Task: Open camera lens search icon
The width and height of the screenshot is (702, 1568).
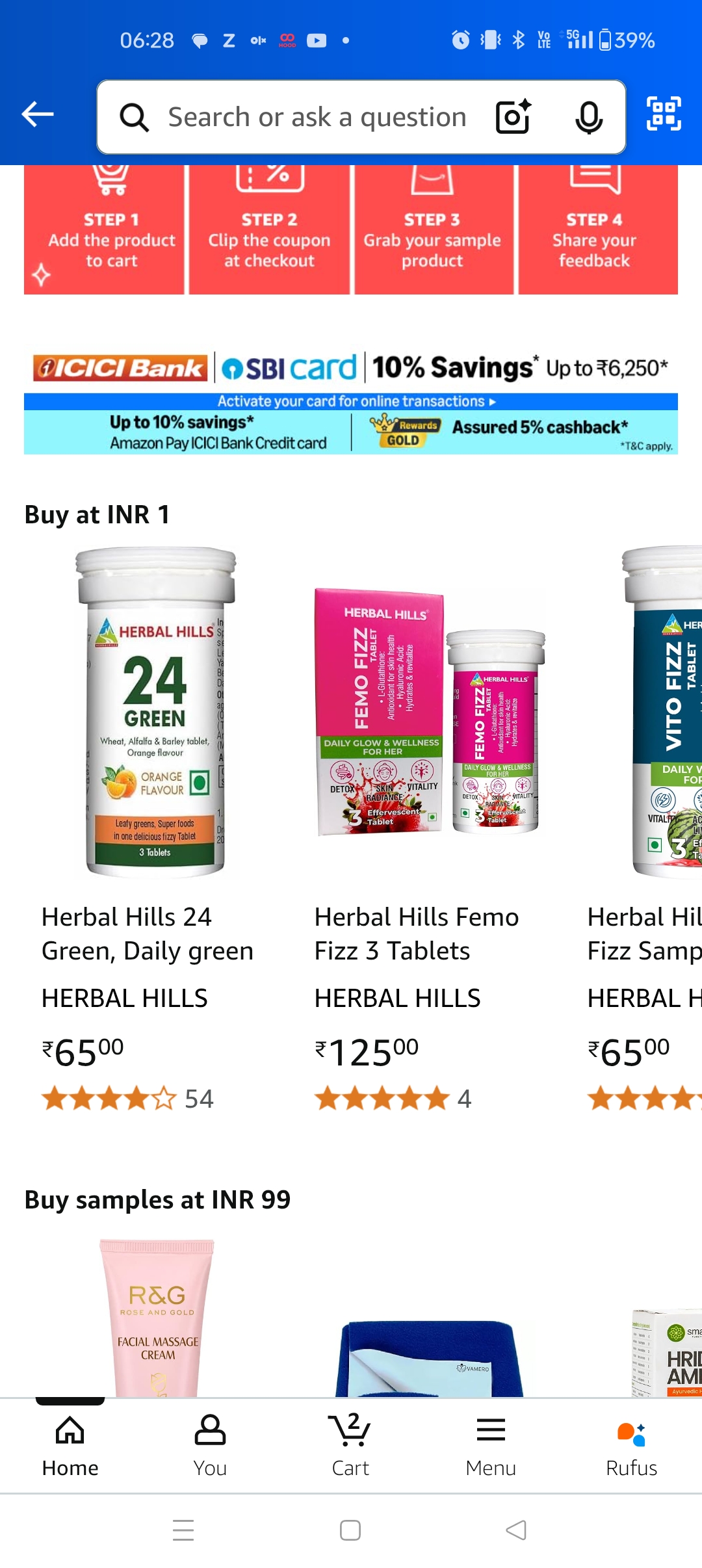Action: [513, 117]
